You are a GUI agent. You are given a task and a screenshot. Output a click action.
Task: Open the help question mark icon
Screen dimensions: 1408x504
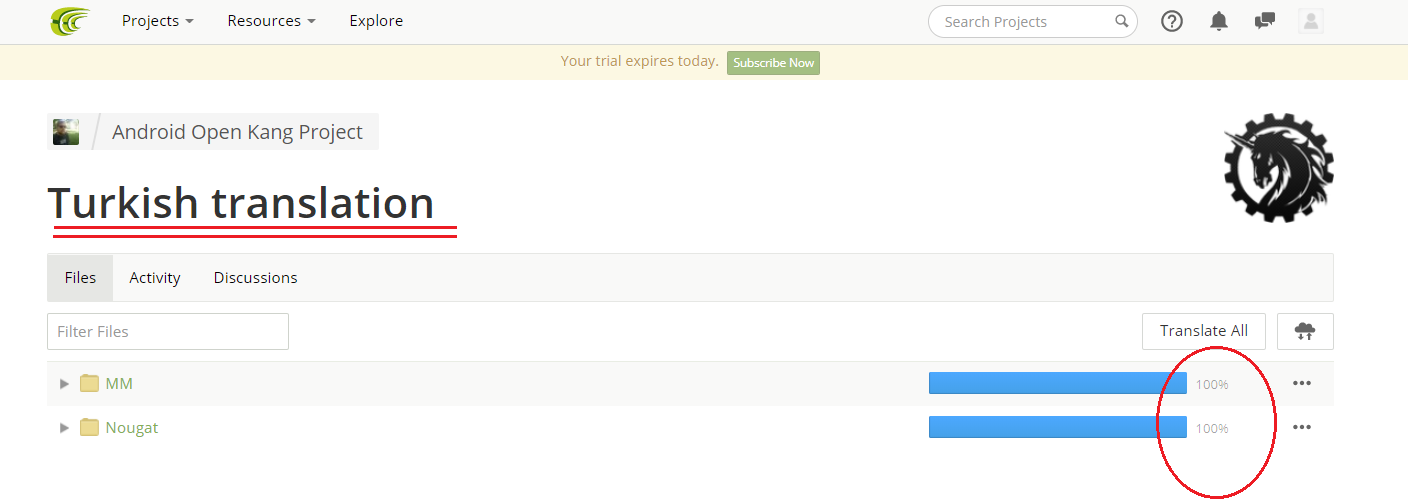(1172, 21)
